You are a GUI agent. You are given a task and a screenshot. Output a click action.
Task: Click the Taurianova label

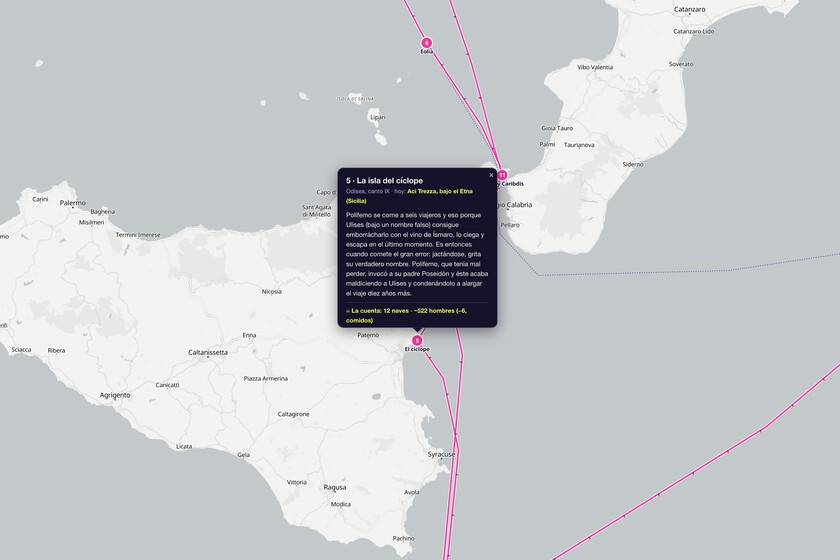pyautogui.click(x=579, y=145)
